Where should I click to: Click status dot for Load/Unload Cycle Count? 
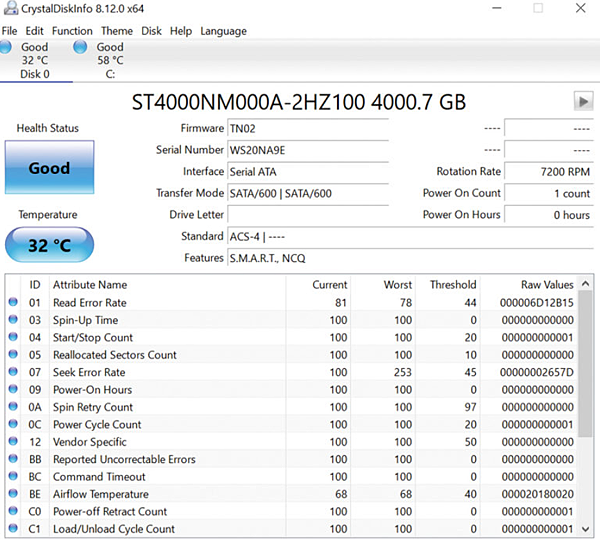pos(13,528)
